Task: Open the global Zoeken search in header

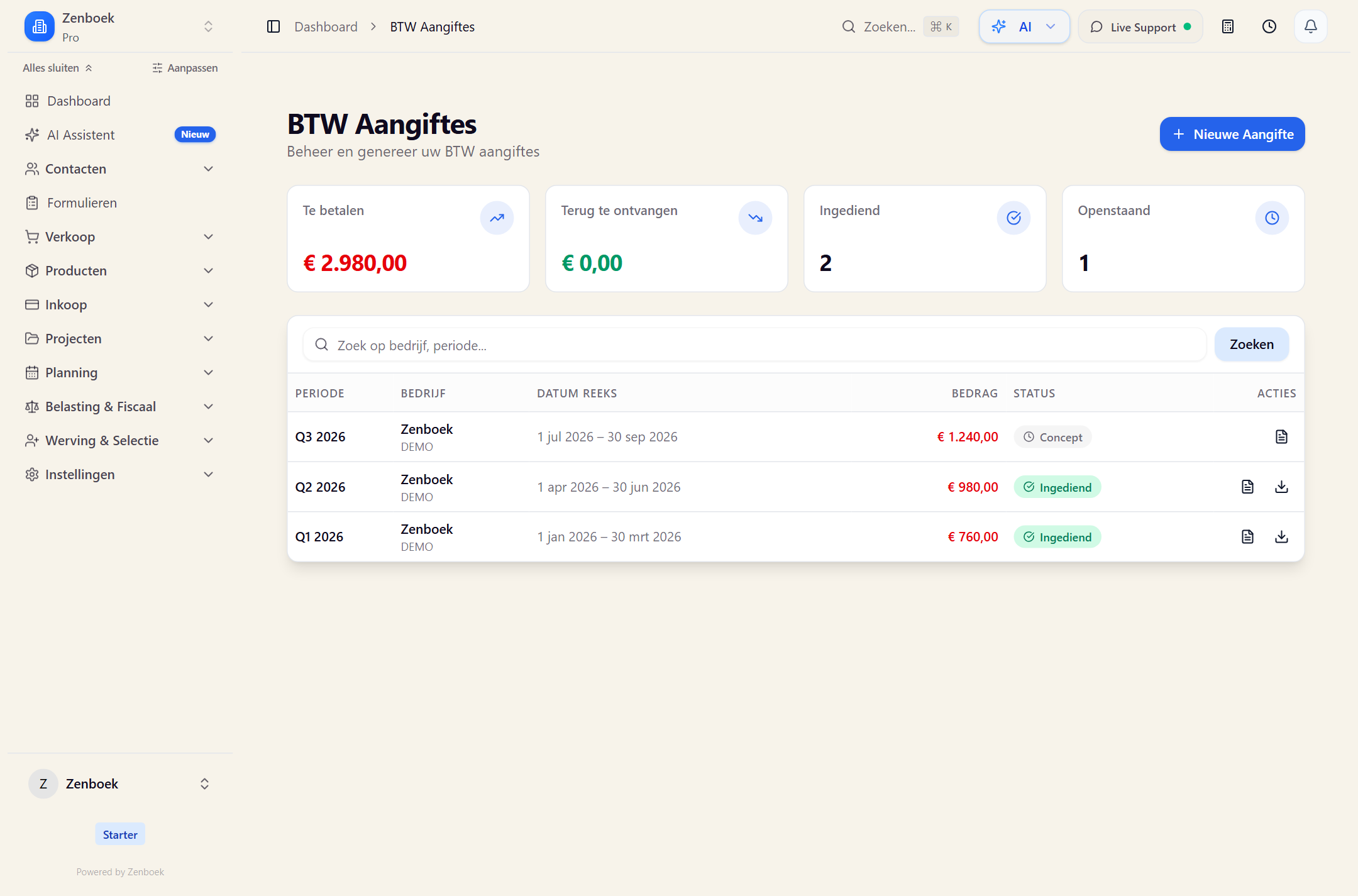Action: click(x=900, y=26)
